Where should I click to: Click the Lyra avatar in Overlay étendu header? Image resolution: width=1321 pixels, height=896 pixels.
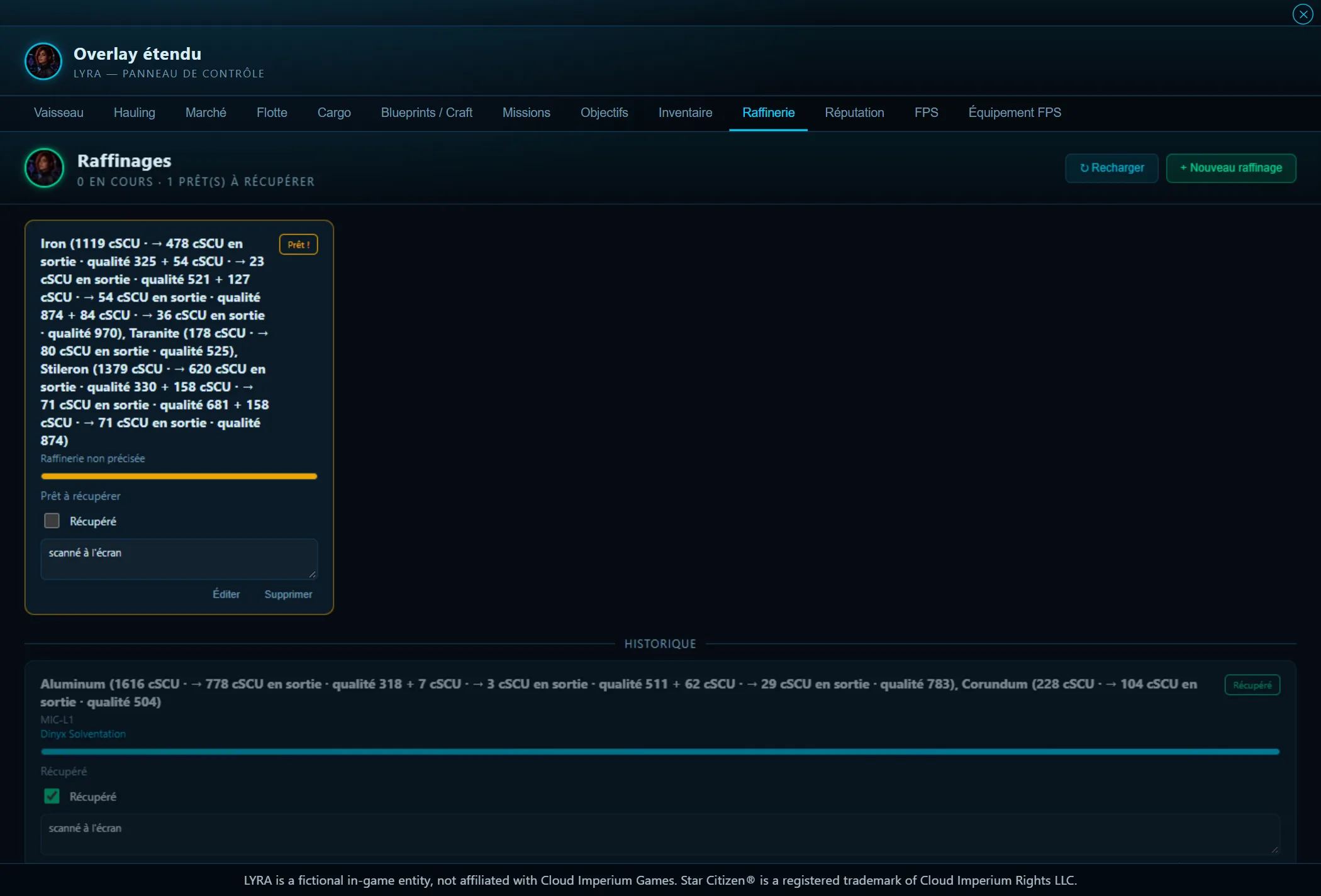[43, 61]
